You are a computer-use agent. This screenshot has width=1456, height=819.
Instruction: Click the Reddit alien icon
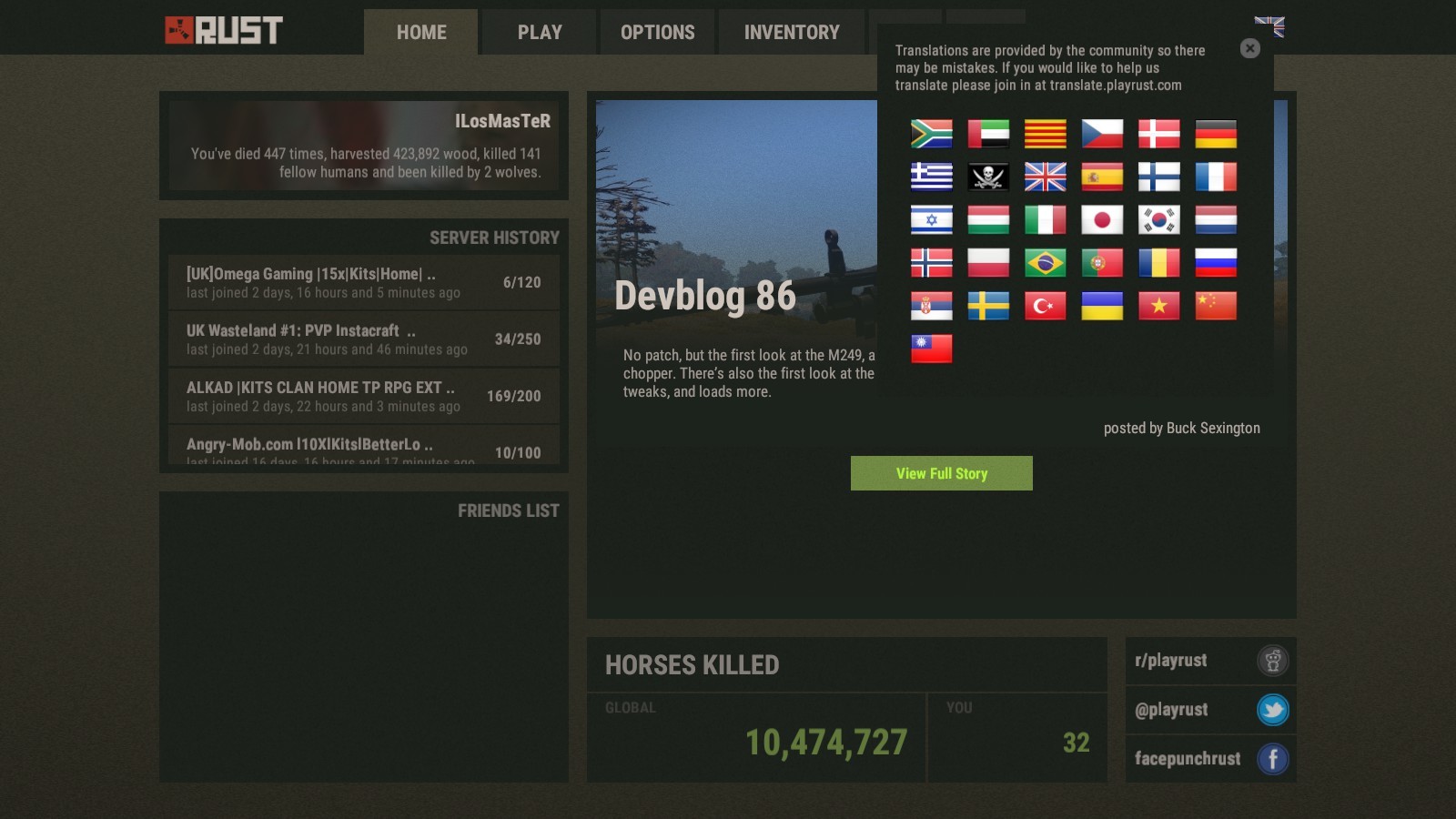coord(1273,661)
